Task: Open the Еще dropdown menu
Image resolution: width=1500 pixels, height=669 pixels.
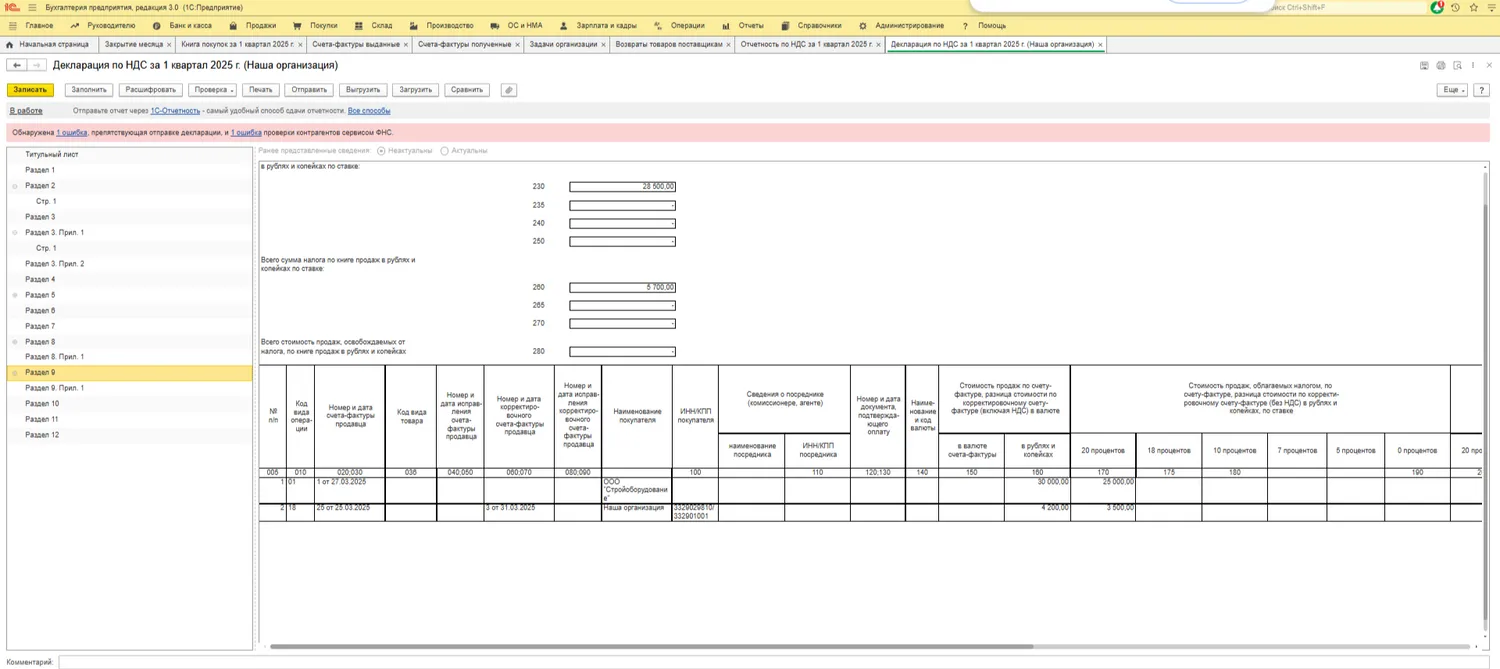Action: pos(1452,90)
